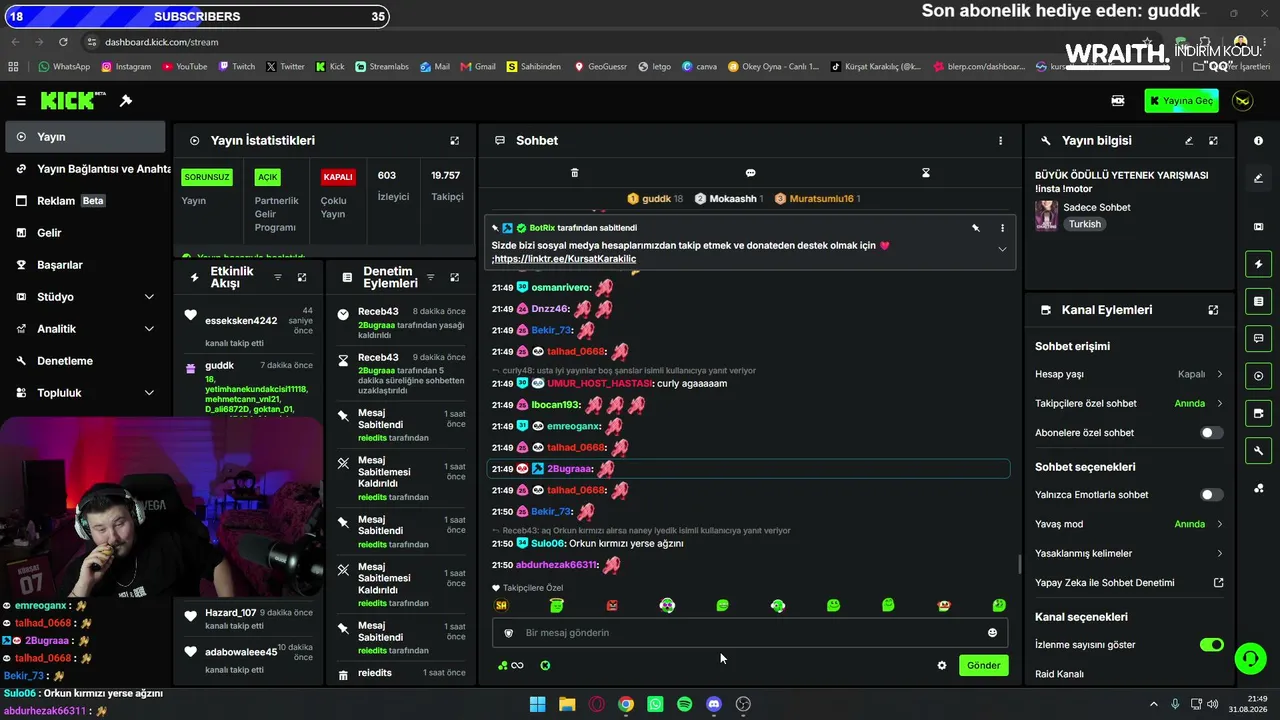Click the Sohbet chat scrollbar
The height and width of the screenshot is (720, 1280).
(1019, 564)
